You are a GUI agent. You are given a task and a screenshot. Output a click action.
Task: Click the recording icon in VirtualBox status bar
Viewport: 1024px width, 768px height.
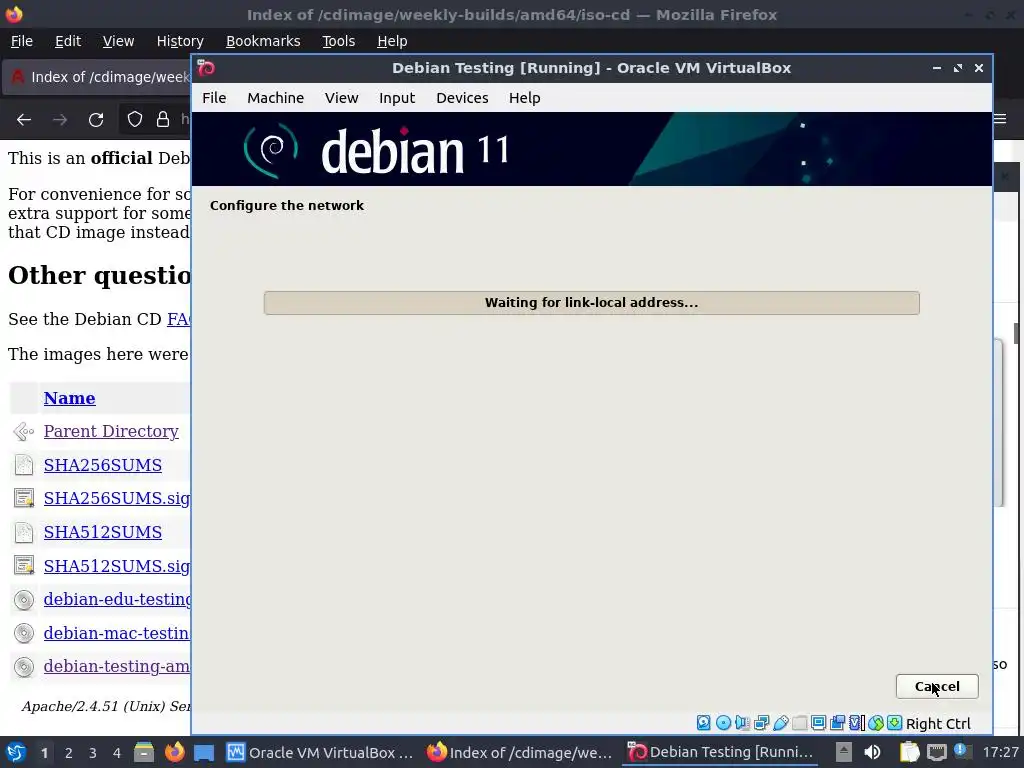click(837, 723)
